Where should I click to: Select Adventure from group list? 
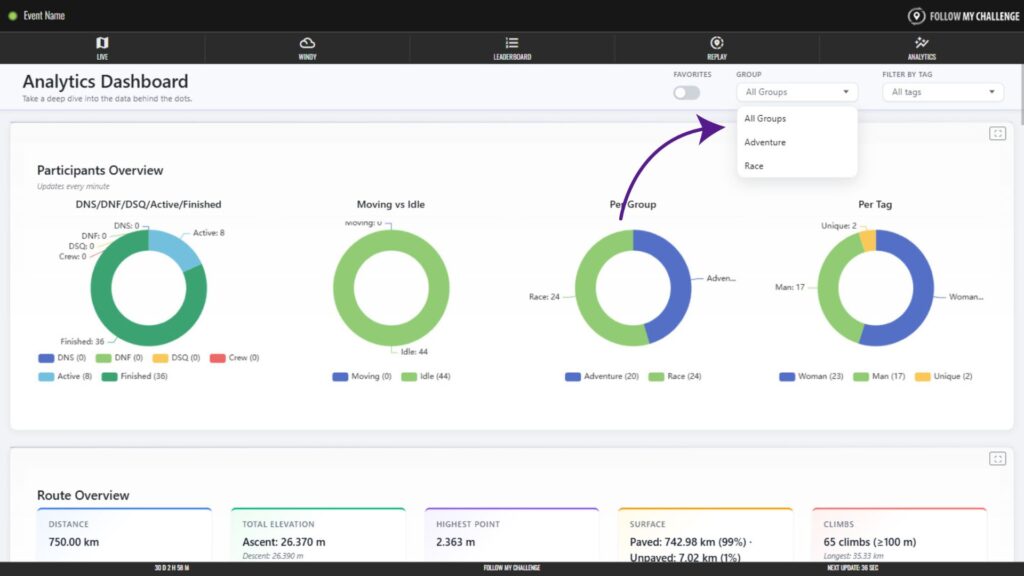765,142
